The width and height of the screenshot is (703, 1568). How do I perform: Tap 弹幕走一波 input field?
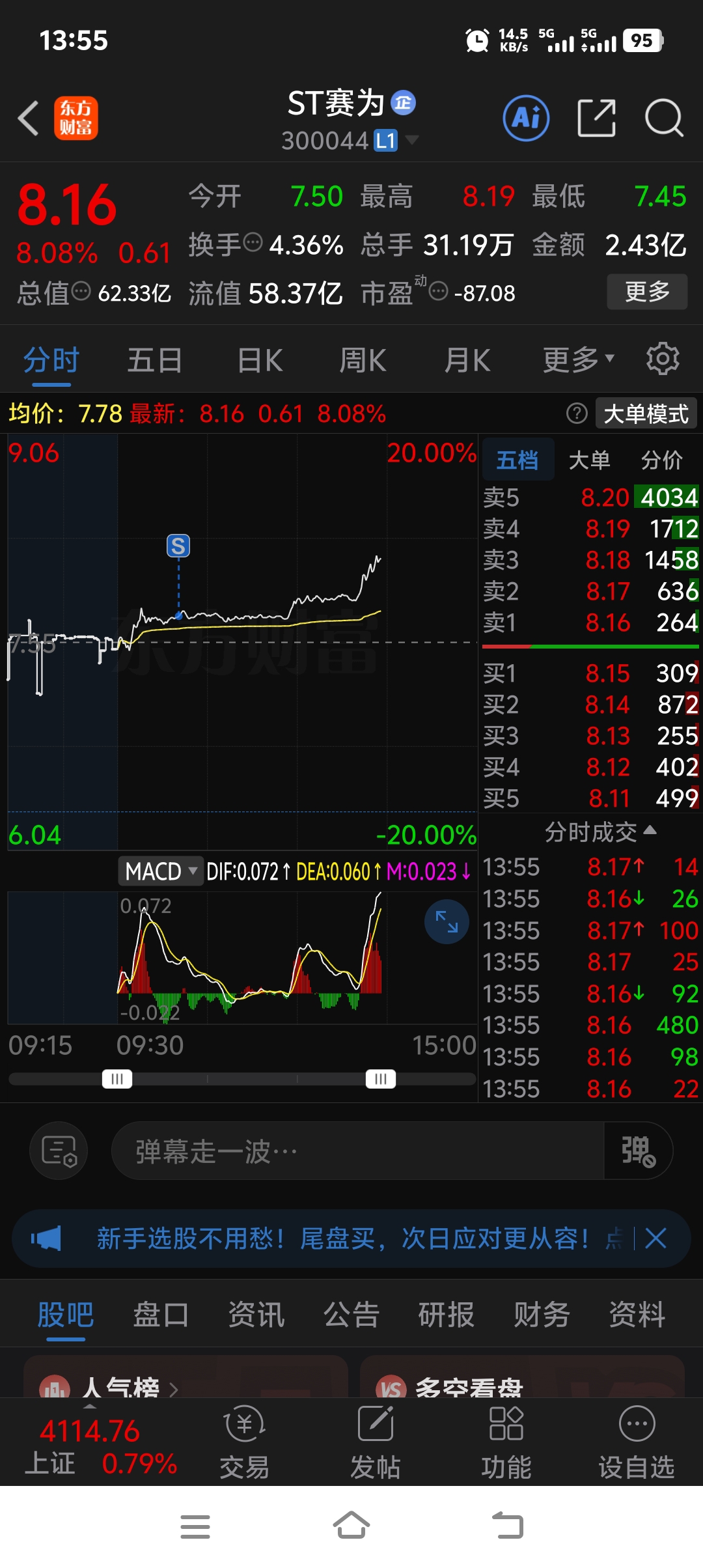[357, 1151]
